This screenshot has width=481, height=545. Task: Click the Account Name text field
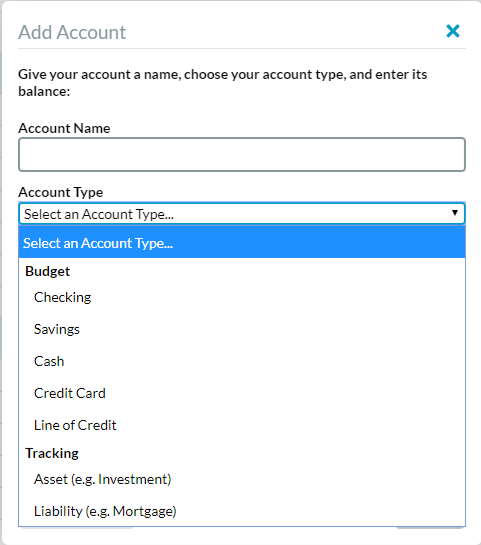pyautogui.click(x=242, y=154)
